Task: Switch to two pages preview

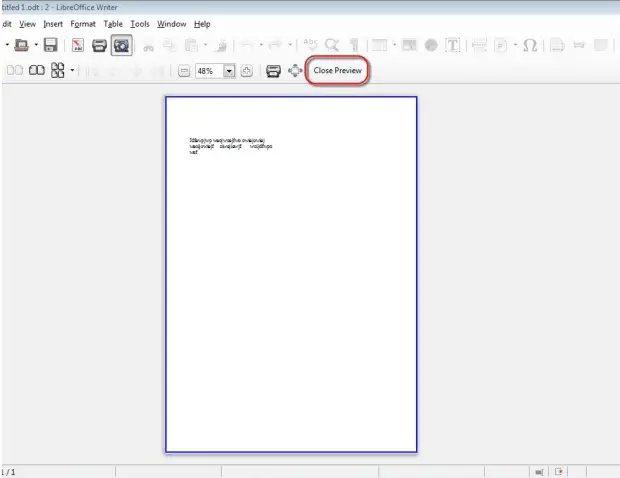Action: (16, 71)
